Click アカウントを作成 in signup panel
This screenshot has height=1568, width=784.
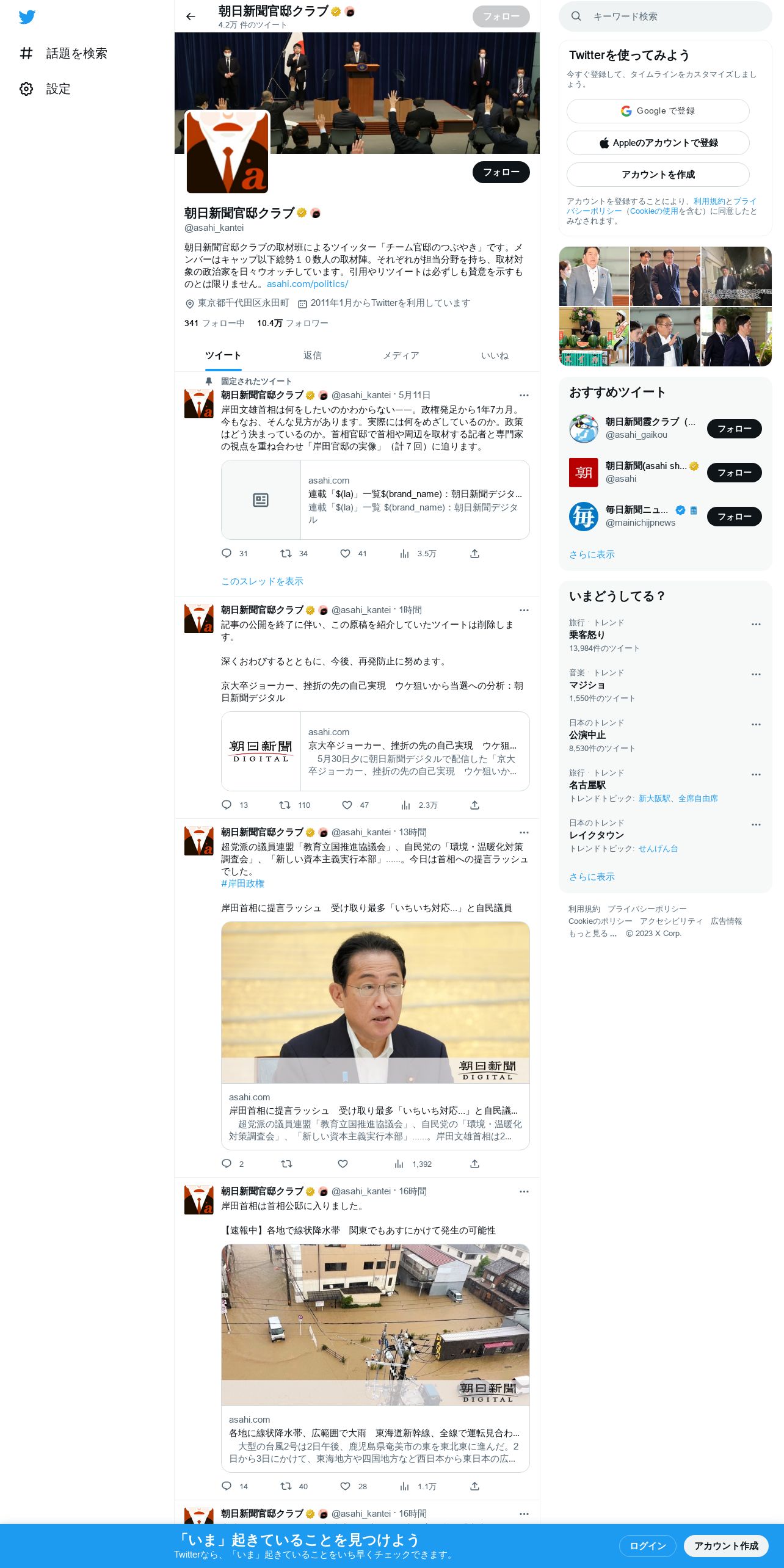click(x=658, y=175)
